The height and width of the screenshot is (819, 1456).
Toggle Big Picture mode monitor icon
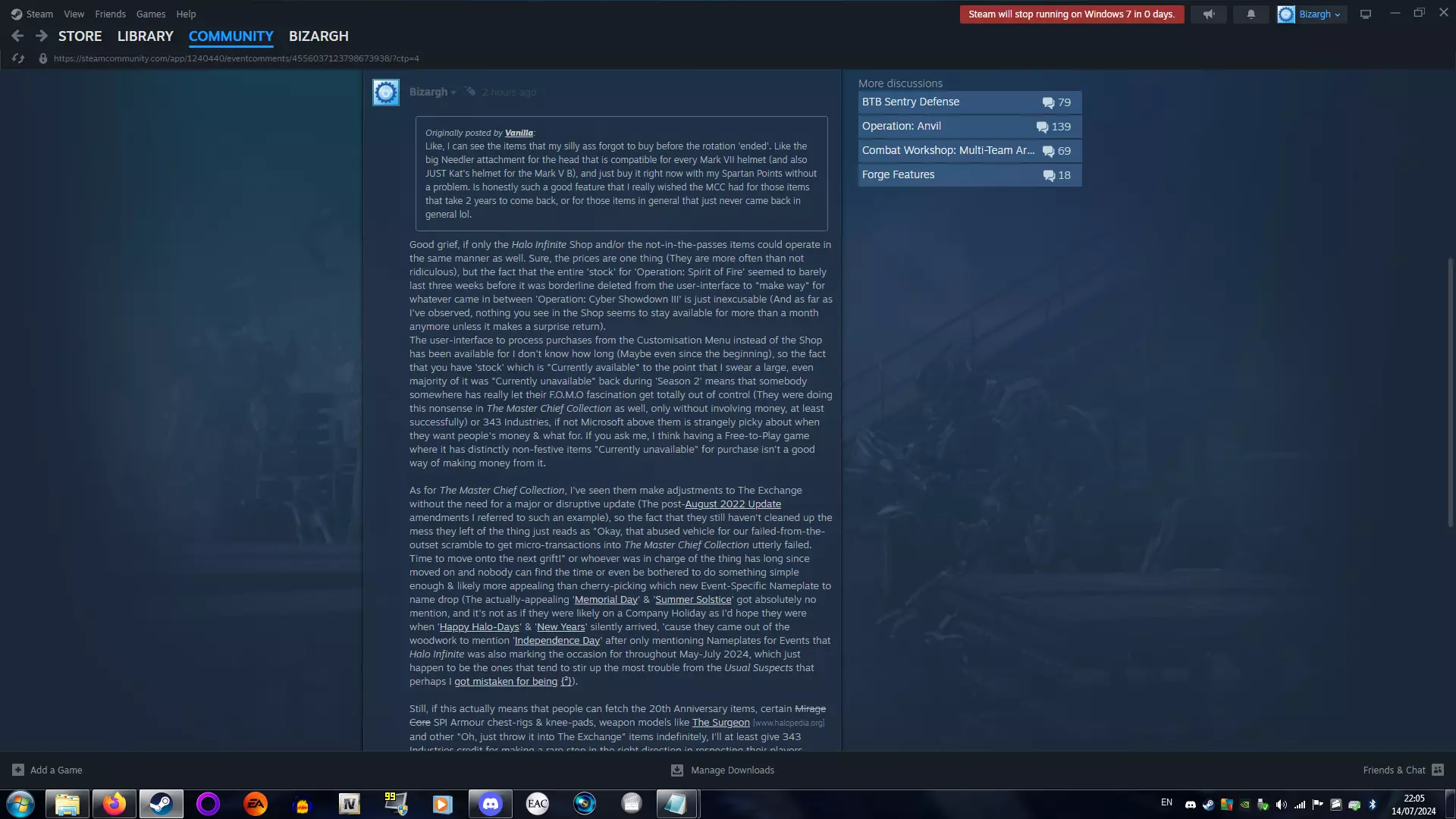click(x=1365, y=14)
